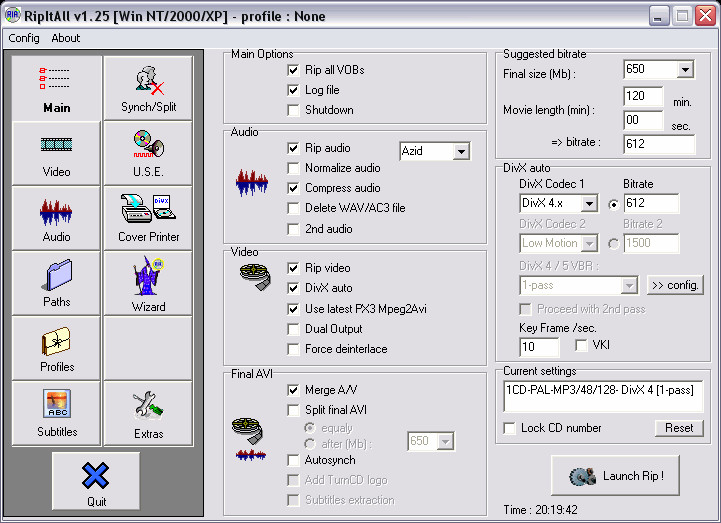This screenshot has height=523, width=721.
Task: Enable Autosynch option
Action: (293, 460)
